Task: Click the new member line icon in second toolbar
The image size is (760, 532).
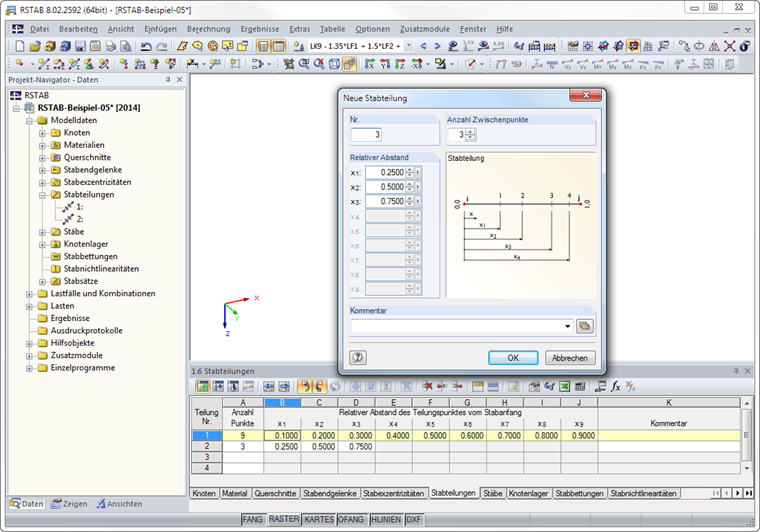Action: (x=44, y=64)
